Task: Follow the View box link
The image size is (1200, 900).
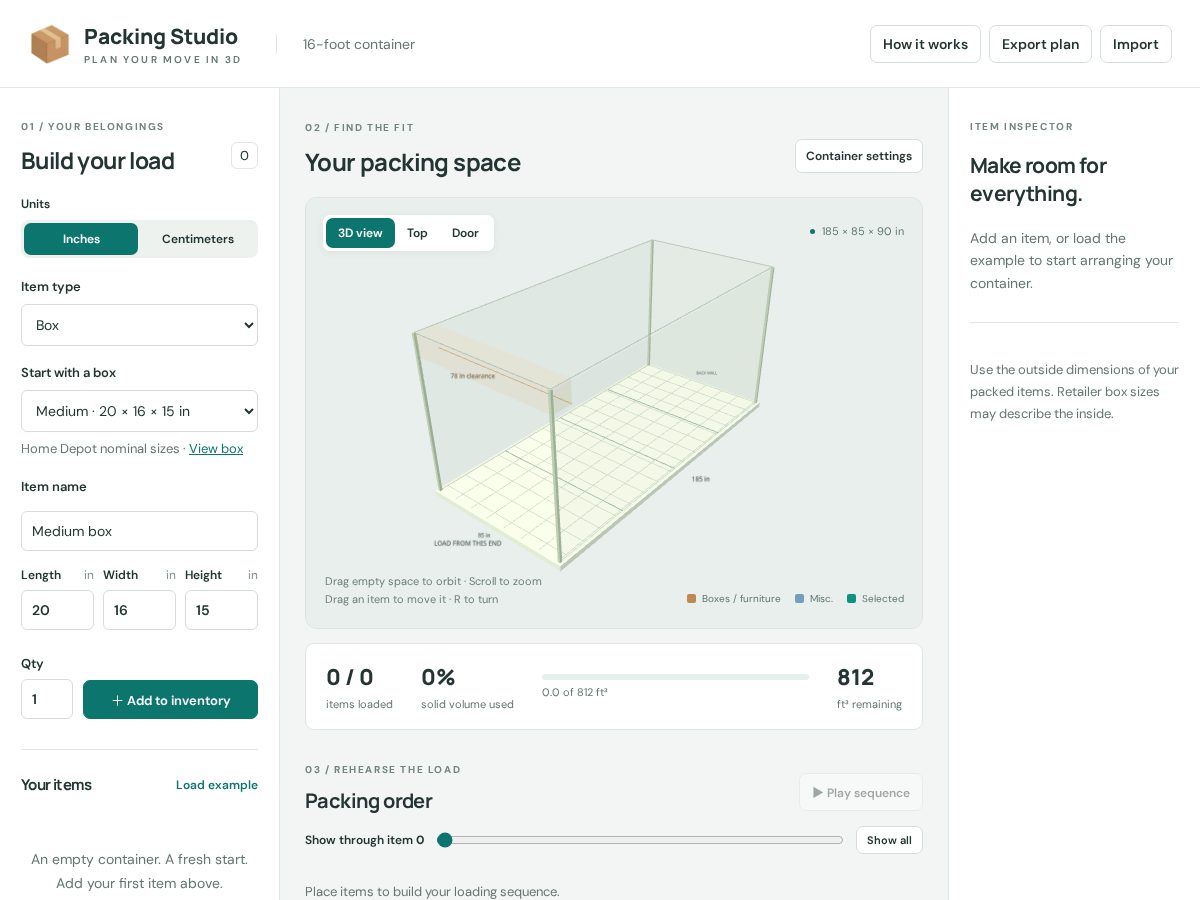Action: [x=216, y=449]
